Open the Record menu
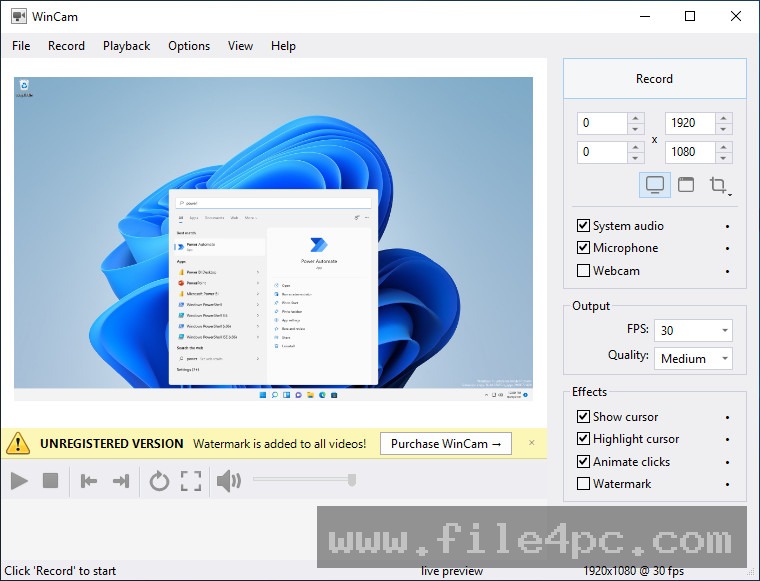760x581 pixels. click(x=66, y=46)
